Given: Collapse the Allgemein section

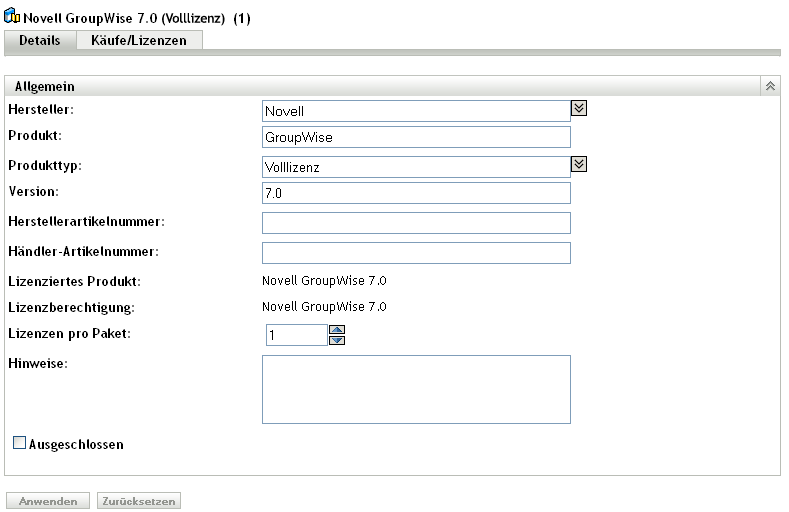Looking at the screenshot, I should [x=770, y=87].
